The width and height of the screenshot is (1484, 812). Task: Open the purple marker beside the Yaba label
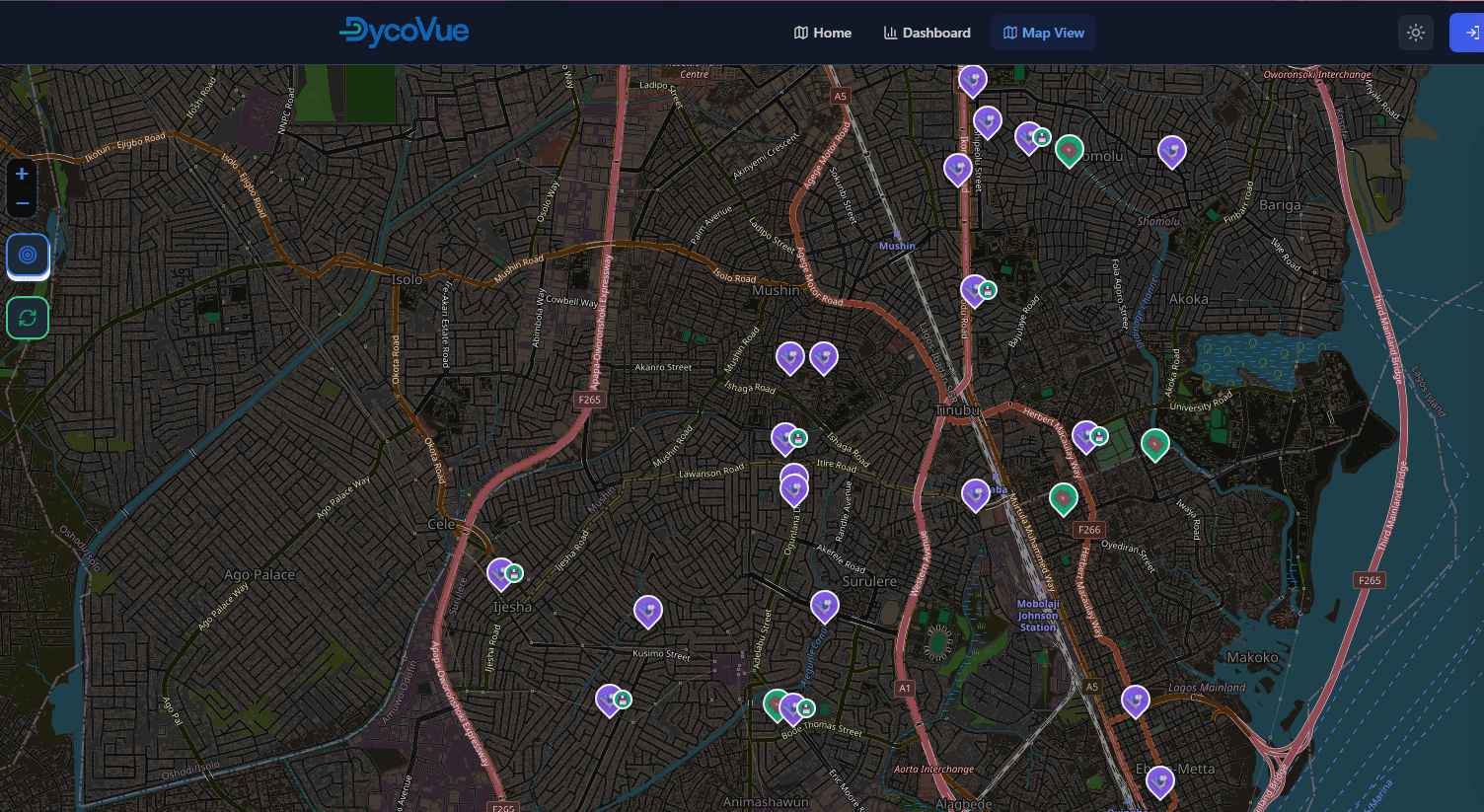[976, 494]
